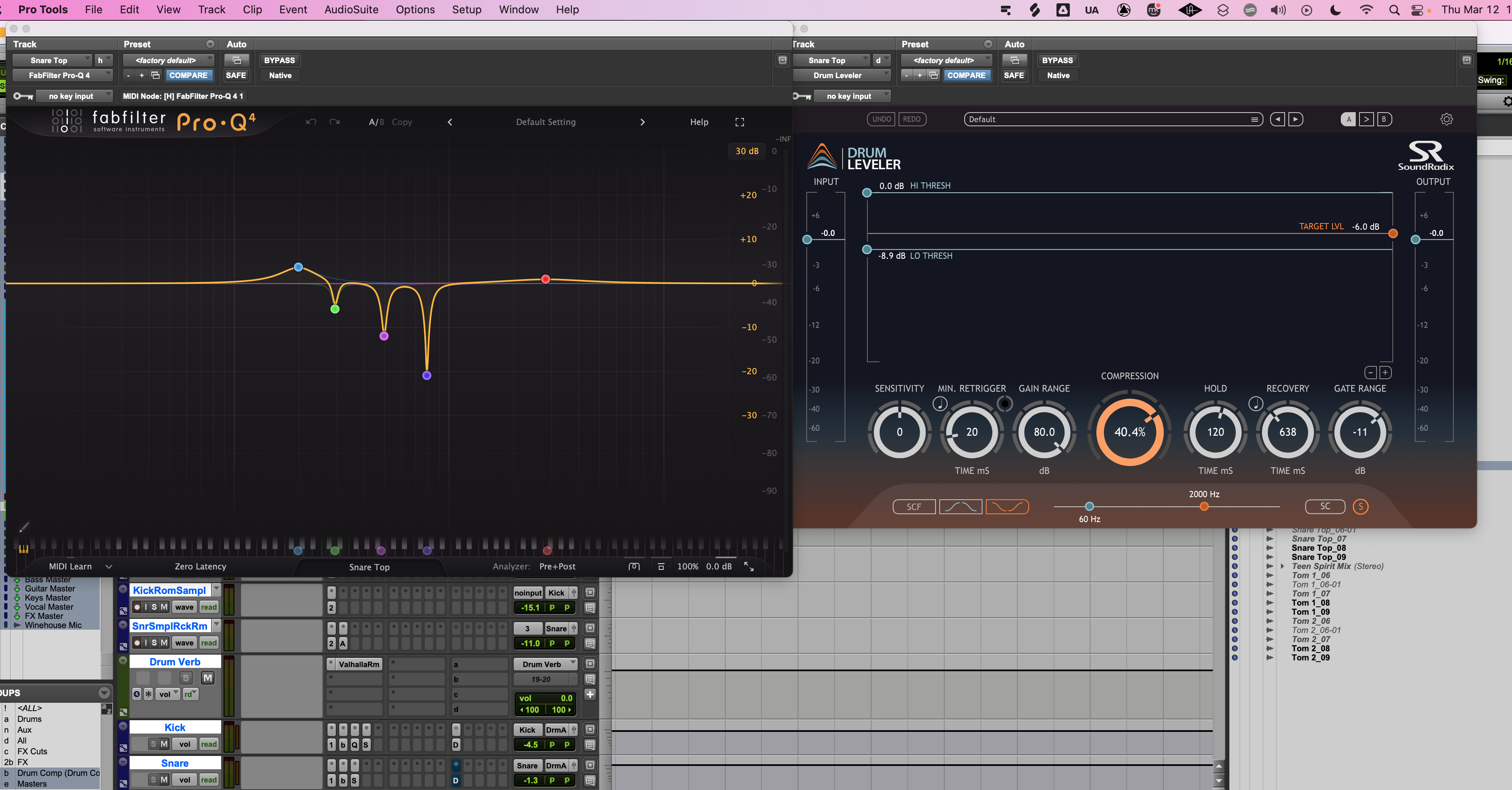Open FabFilter Pro-Q 4 plugin selector
The width and height of the screenshot is (1512, 790).
pos(62,75)
